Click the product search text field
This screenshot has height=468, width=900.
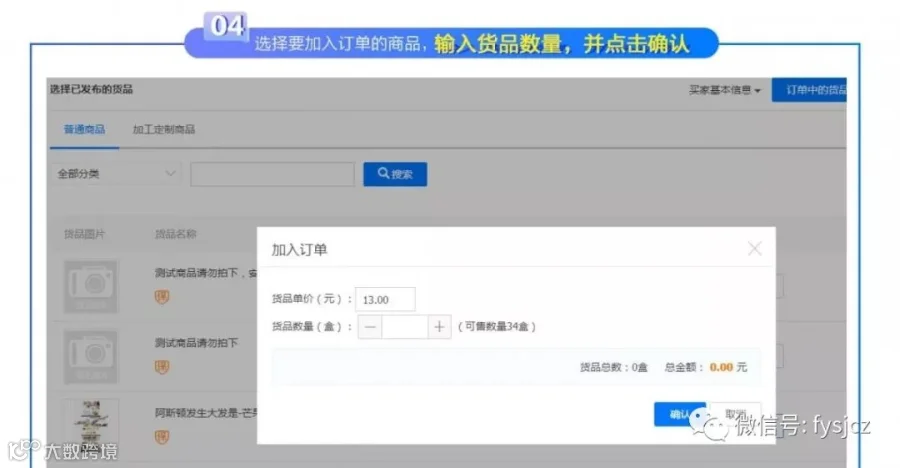tap(272, 174)
